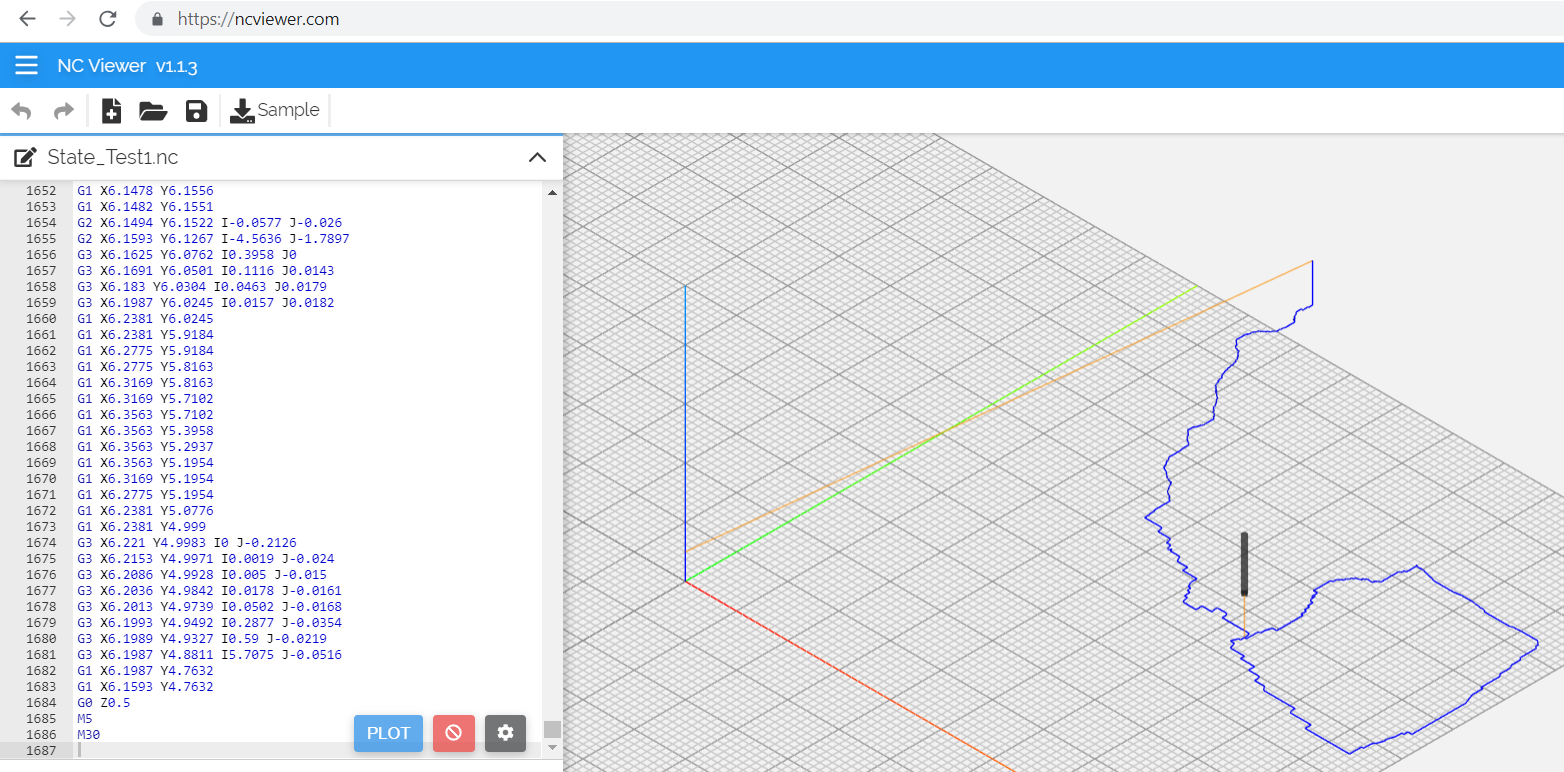The image size is (1564, 772).
Task: Open plot settings with the gear button
Action: click(505, 733)
